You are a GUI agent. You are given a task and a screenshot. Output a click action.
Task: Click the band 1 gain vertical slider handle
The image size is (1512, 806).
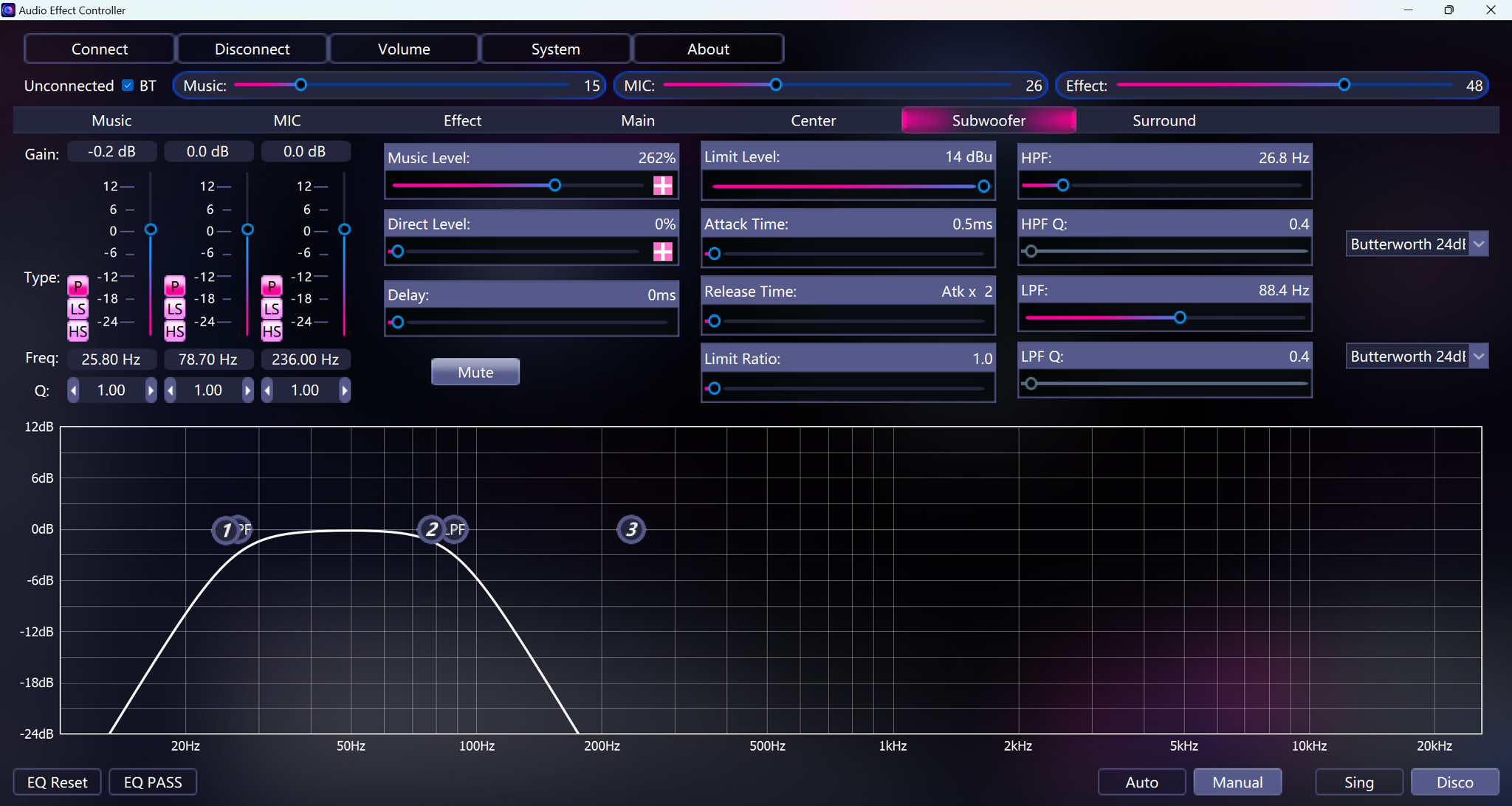tap(151, 230)
